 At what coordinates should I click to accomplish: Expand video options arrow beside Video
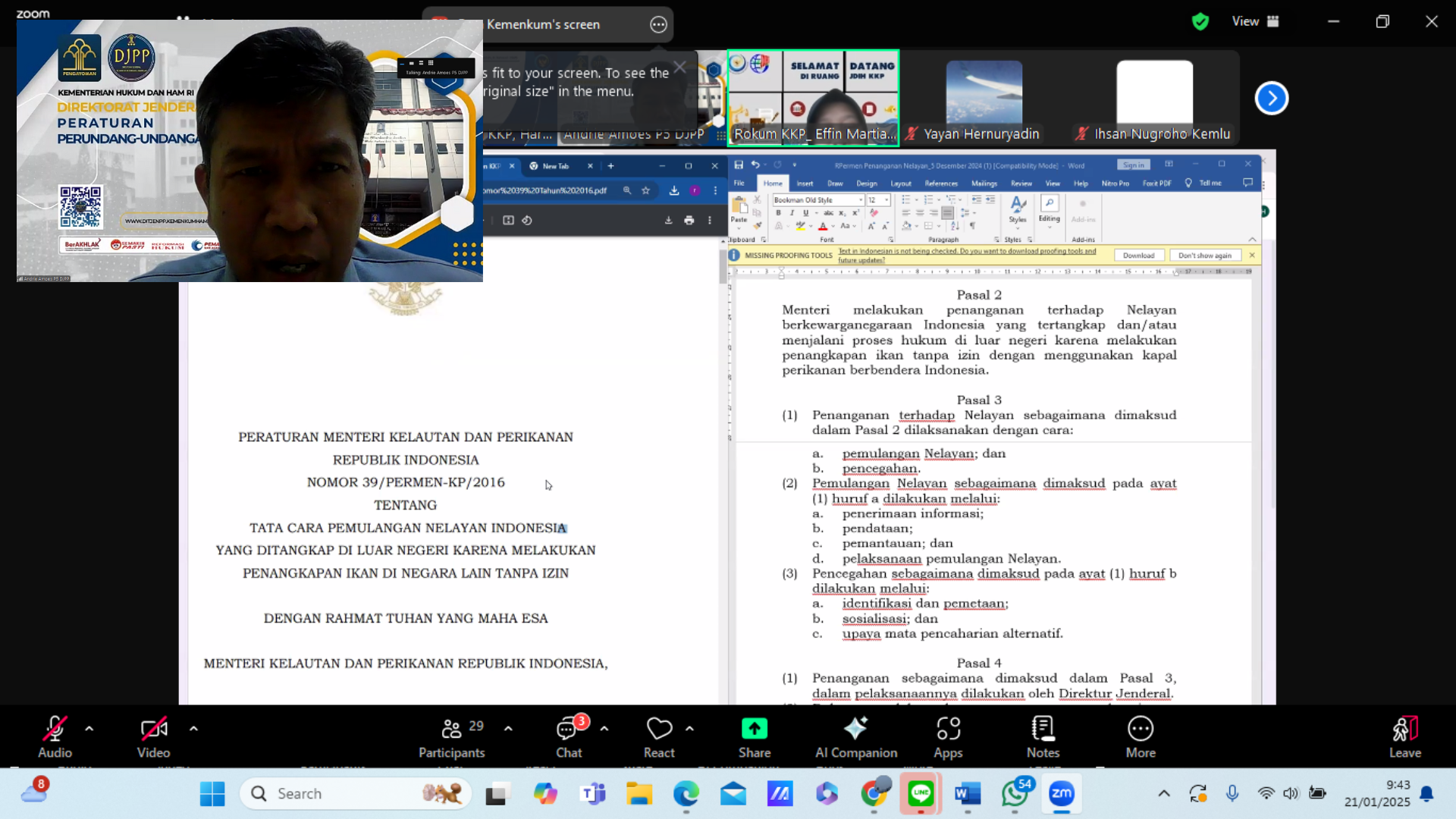(193, 728)
